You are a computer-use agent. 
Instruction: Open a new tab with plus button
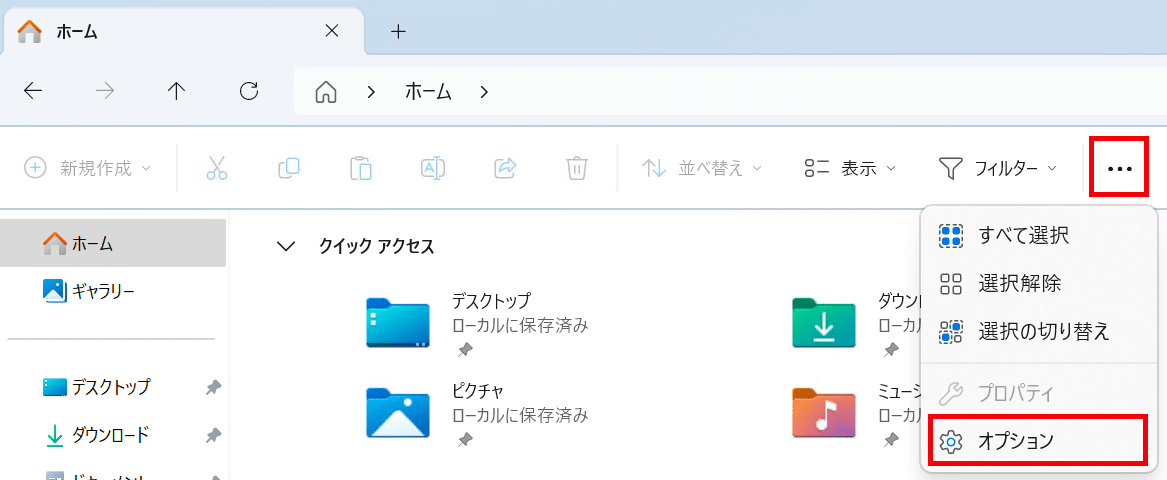pyautogui.click(x=399, y=31)
